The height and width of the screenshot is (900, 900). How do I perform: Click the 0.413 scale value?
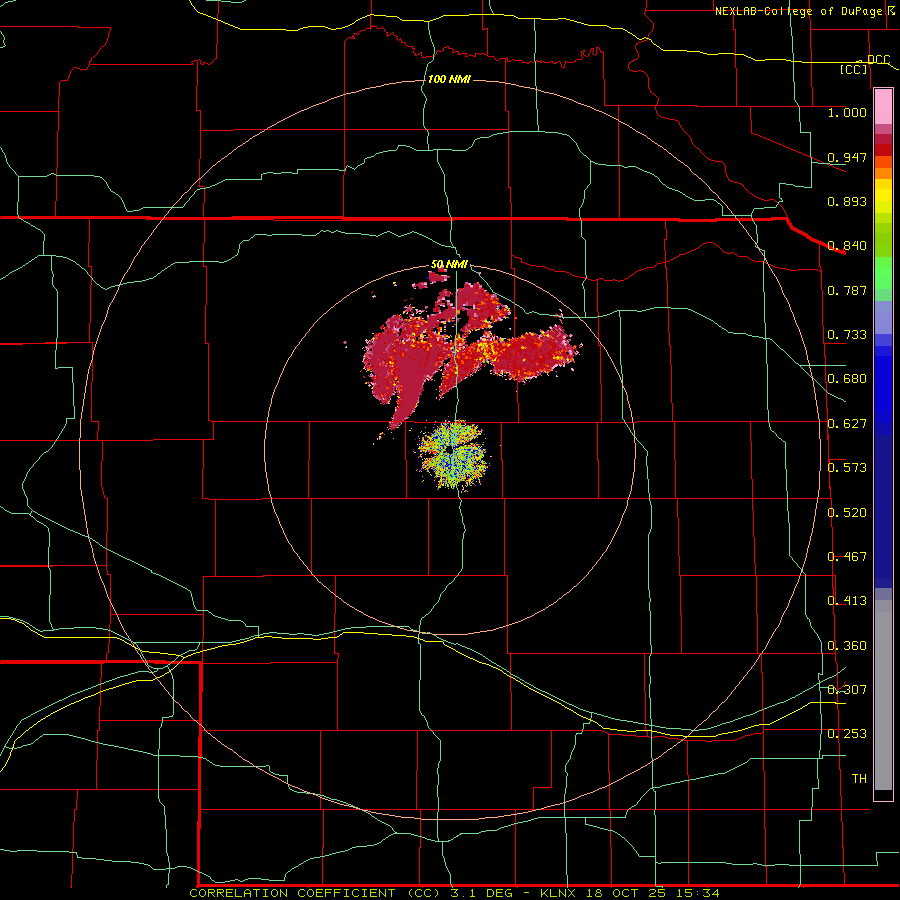tap(847, 601)
